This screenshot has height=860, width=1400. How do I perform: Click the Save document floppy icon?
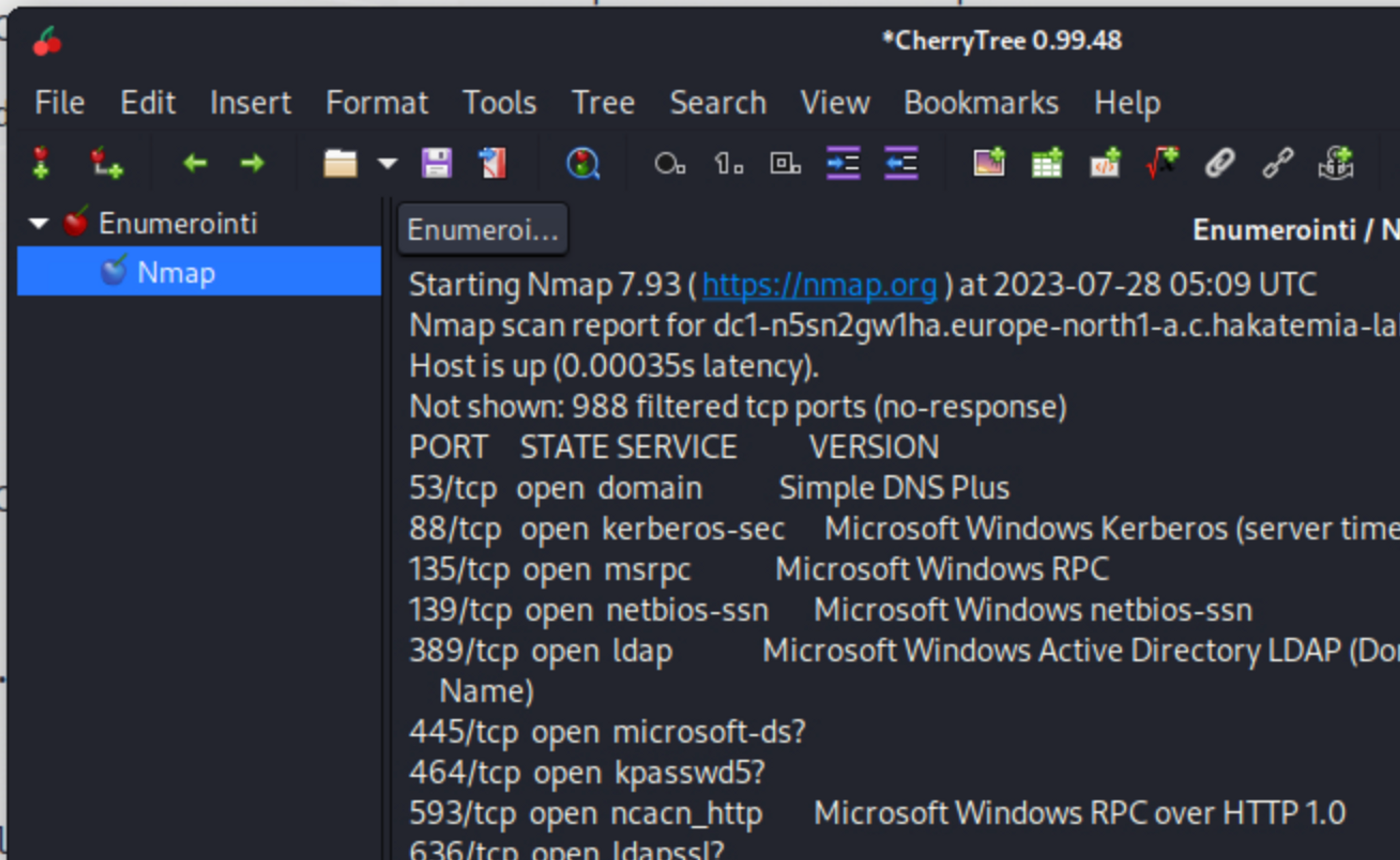pyautogui.click(x=436, y=163)
